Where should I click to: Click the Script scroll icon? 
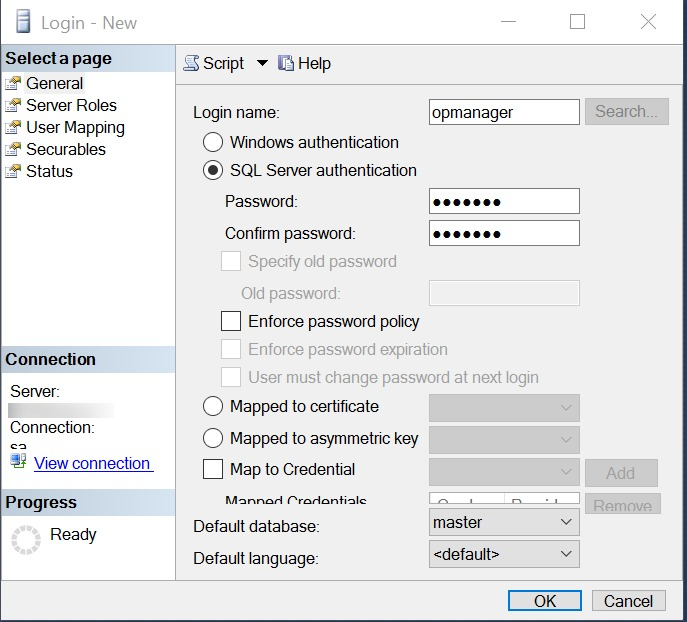(x=191, y=63)
